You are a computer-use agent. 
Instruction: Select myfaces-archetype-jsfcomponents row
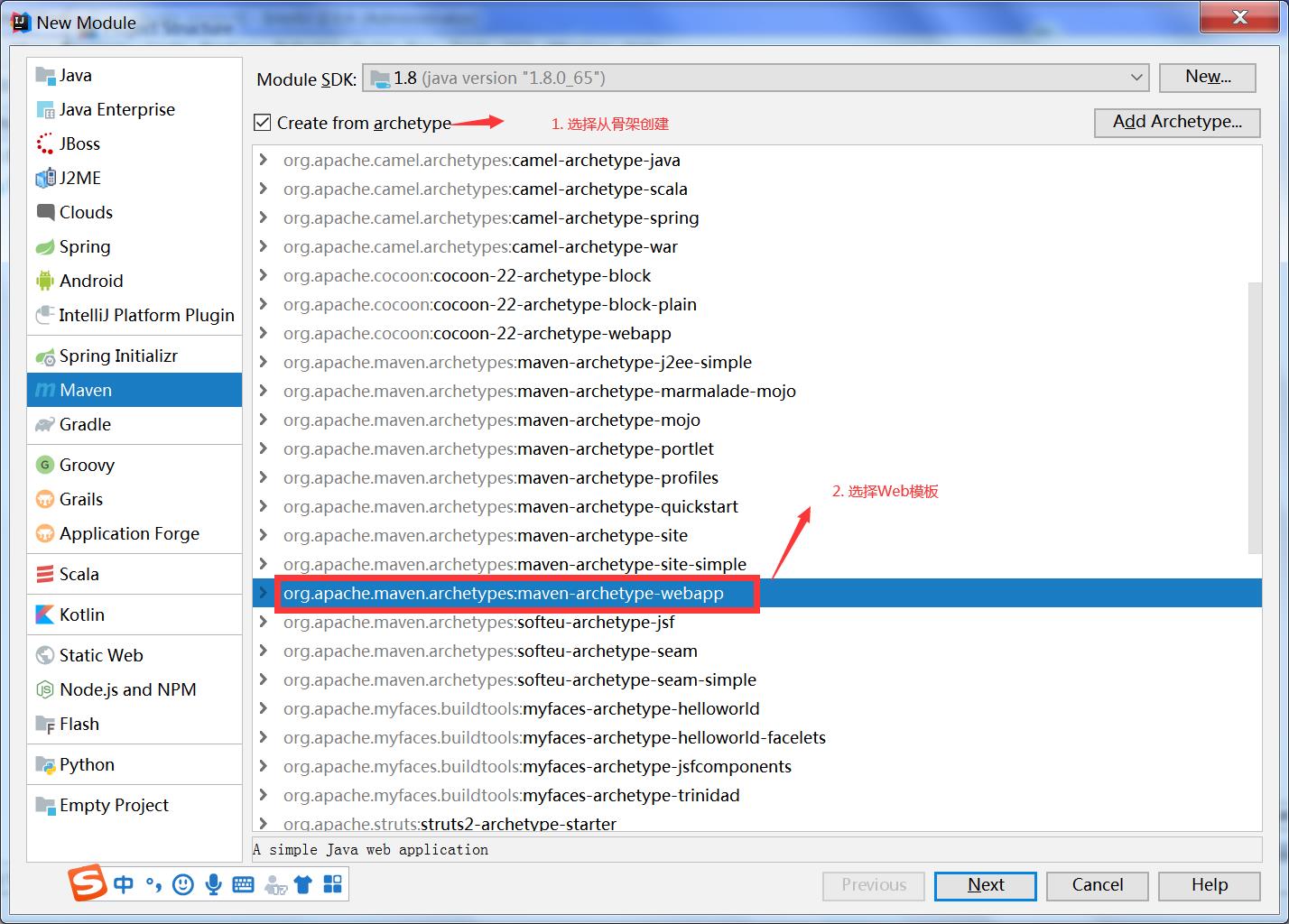pyautogui.click(x=756, y=766)
